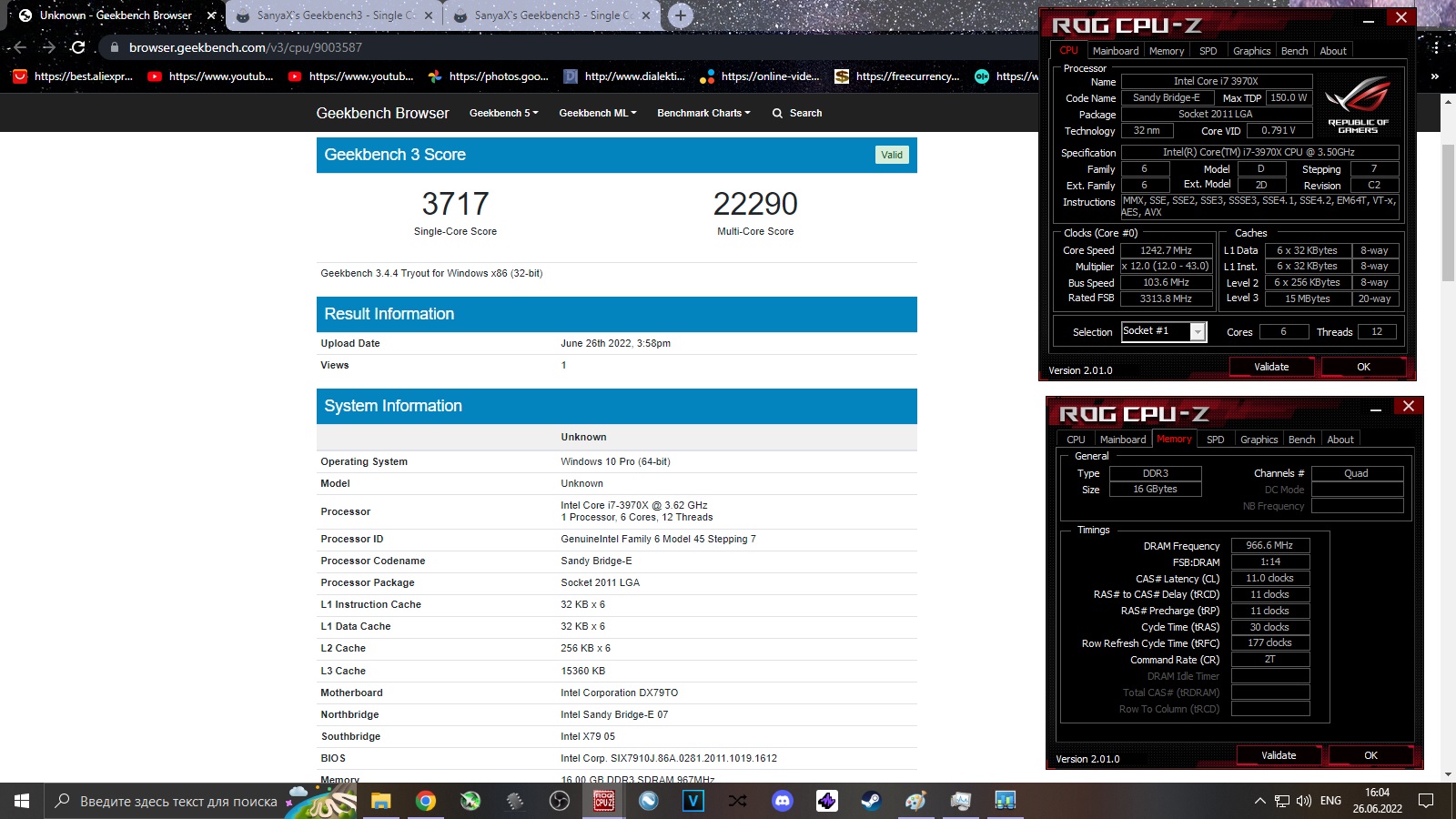Click the Sandy Bridge-E codename on webpage
Viewport: 1456px width, 819px height.
click(596, 561)
